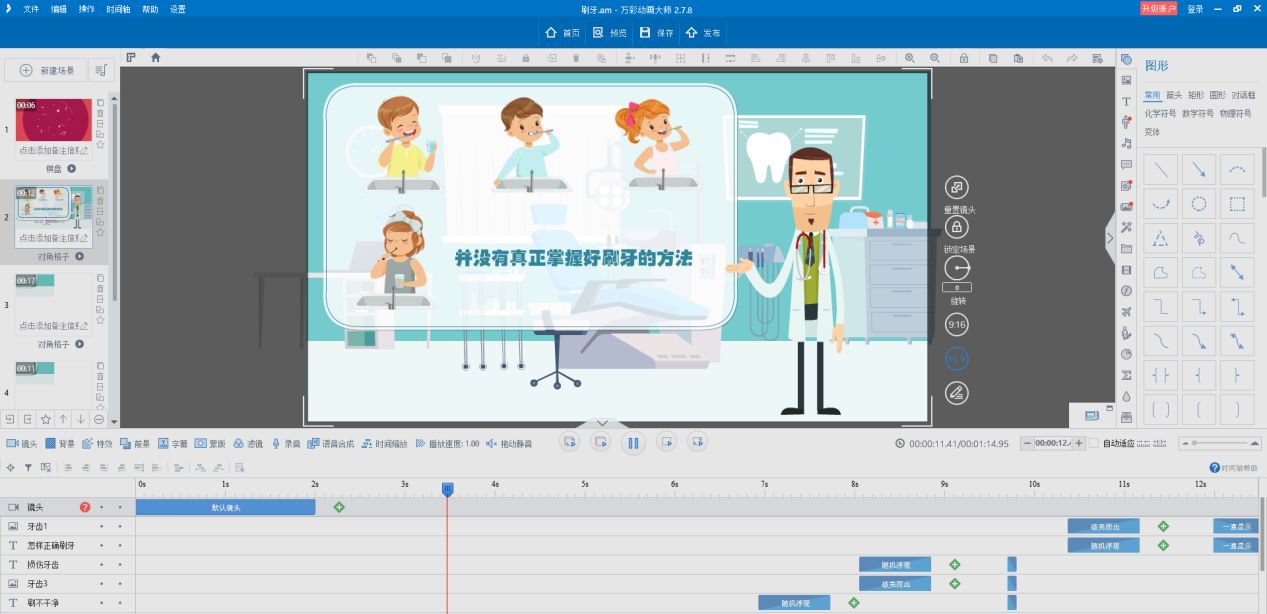Click the reset camera icon

[x=957, y=187]
